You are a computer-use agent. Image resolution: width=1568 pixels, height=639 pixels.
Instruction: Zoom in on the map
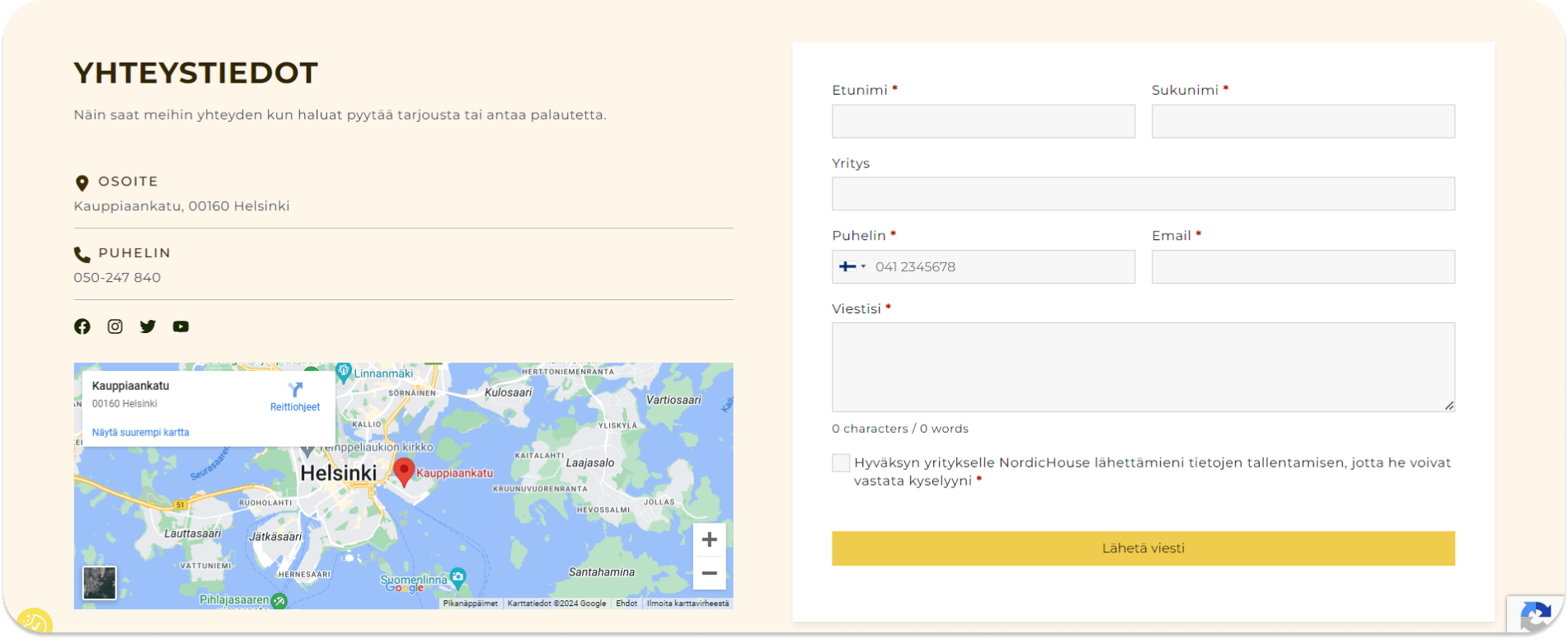coord(709,540)
